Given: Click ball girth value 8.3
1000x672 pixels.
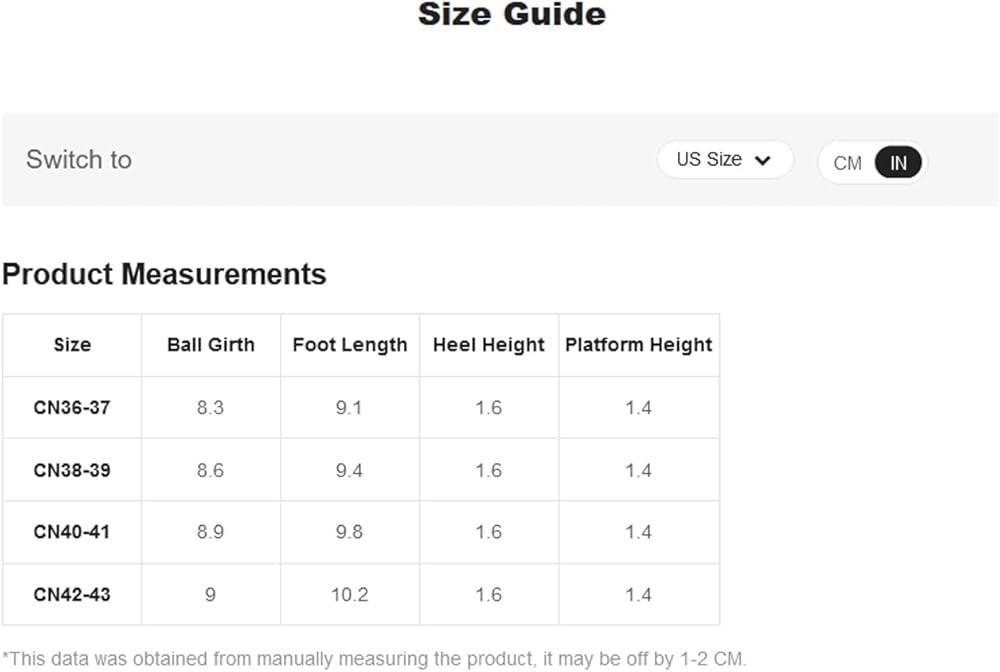Looking at the screenshot, I should [210, 408].
